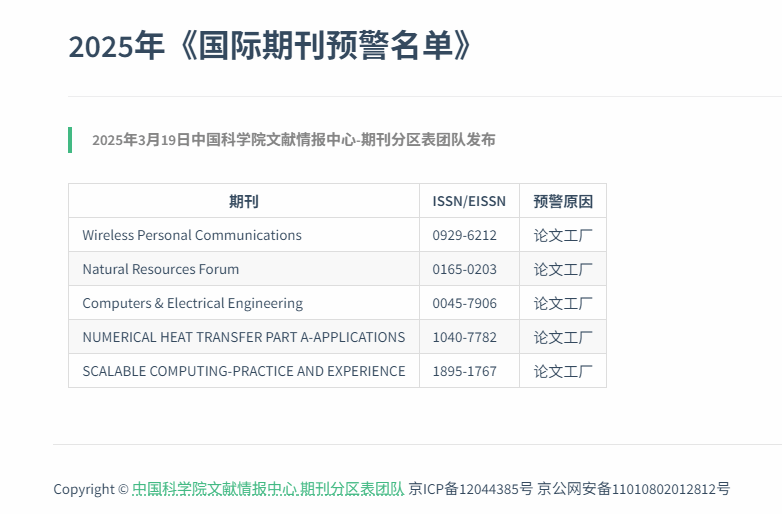The image size is (782, 514).
Task: Click the 2025年《国际期刊预警名单》 page title
Action: [x=270, y=46]
